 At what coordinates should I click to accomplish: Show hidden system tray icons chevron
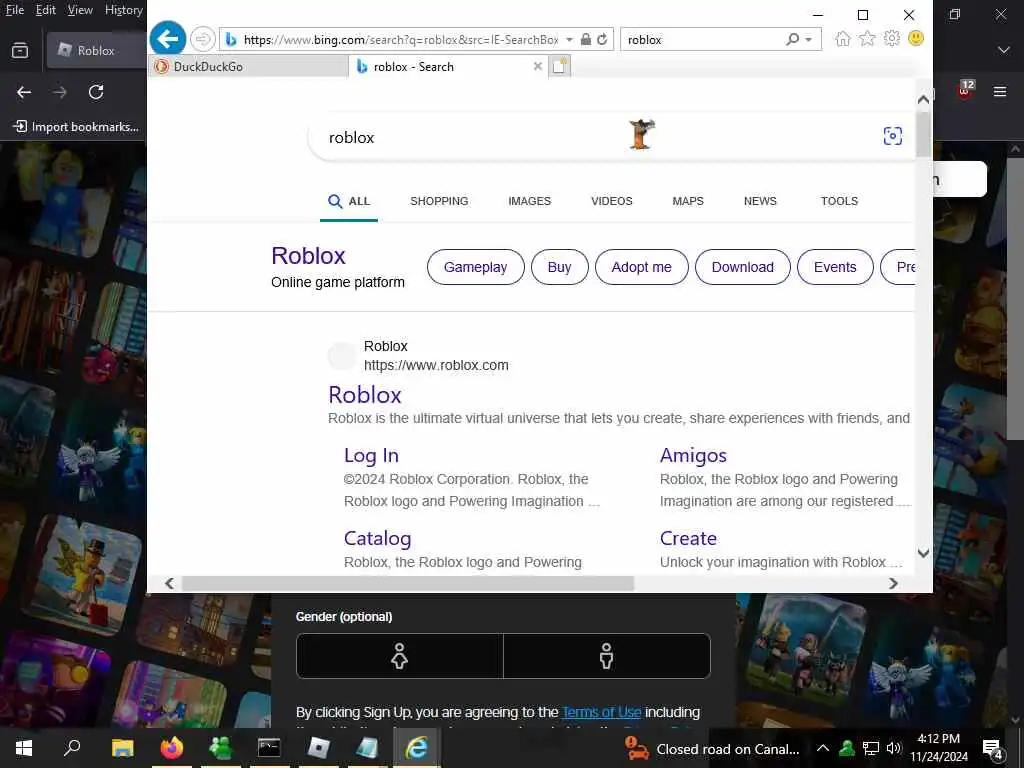(x=823, y=748)
